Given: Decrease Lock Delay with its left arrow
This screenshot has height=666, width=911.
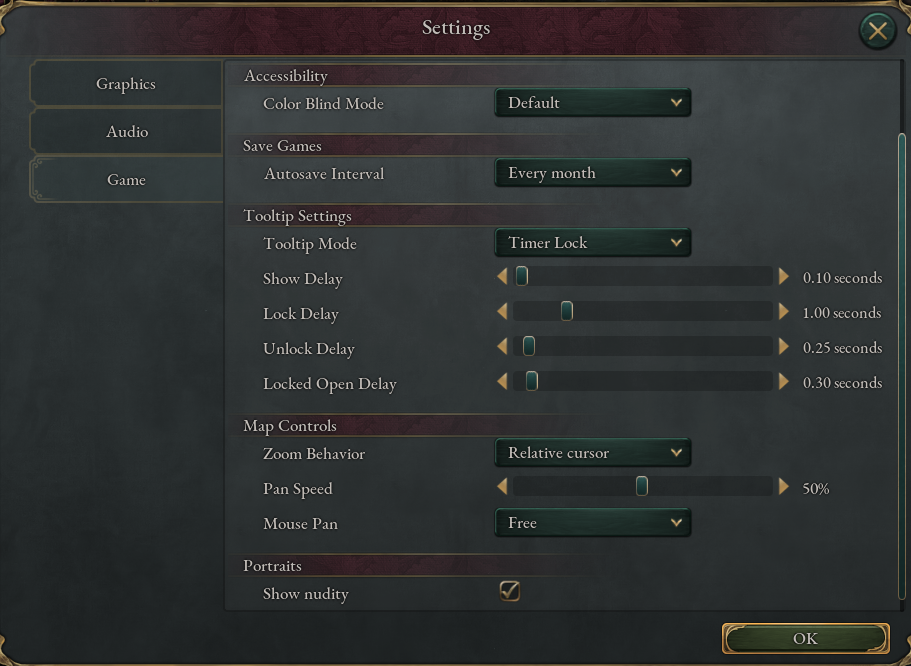Looking at the screenshot, I should click(x=502, y=311).
